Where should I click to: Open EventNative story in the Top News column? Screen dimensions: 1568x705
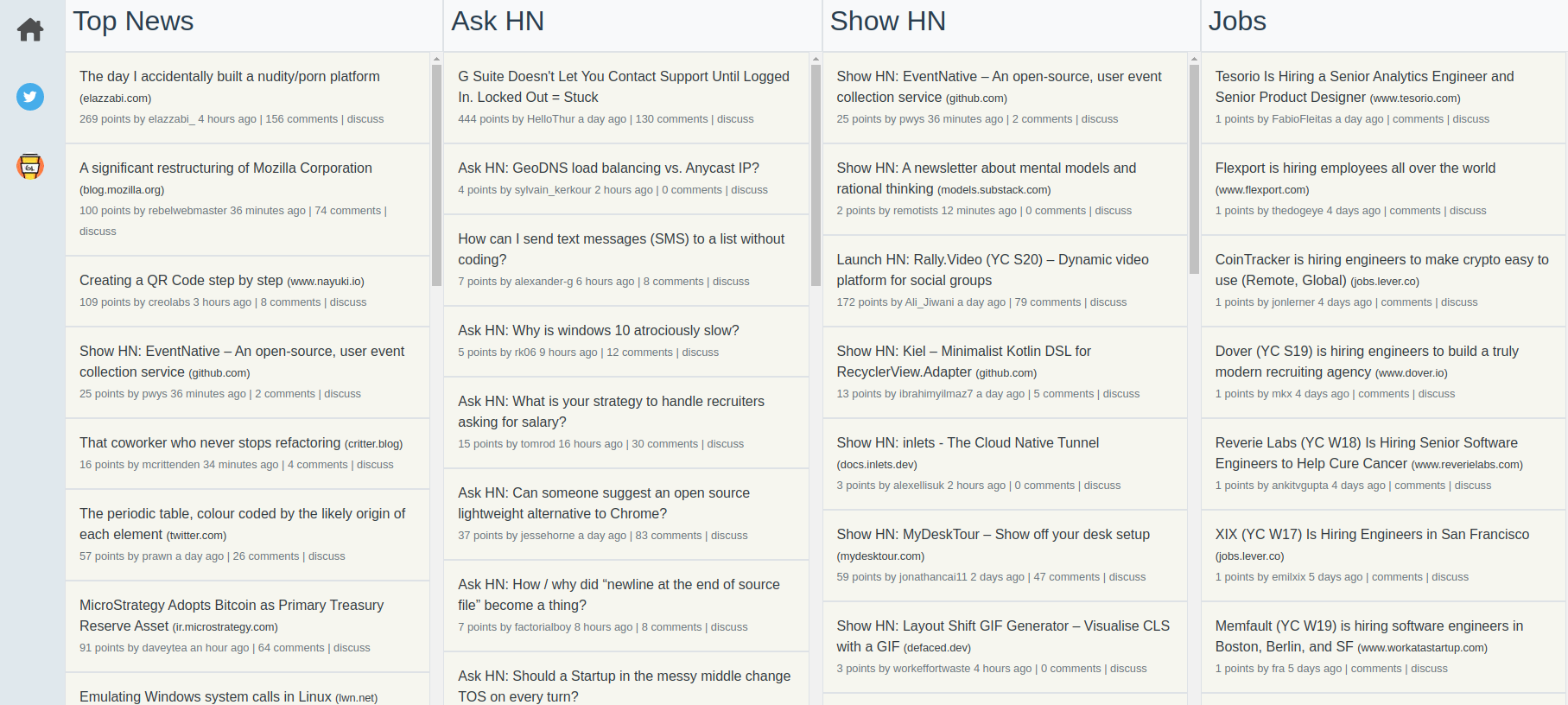tap(242, 361)
